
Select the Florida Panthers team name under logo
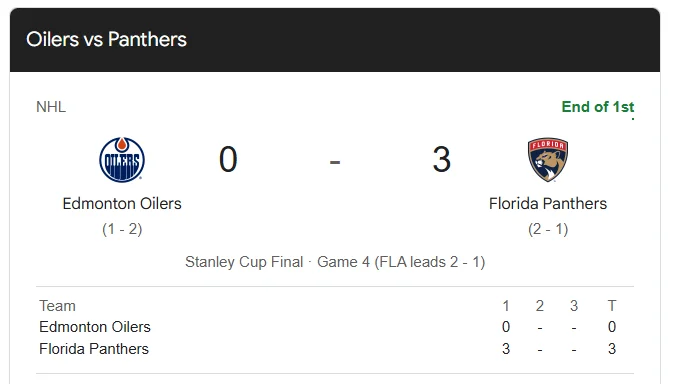tap(548, 203)
